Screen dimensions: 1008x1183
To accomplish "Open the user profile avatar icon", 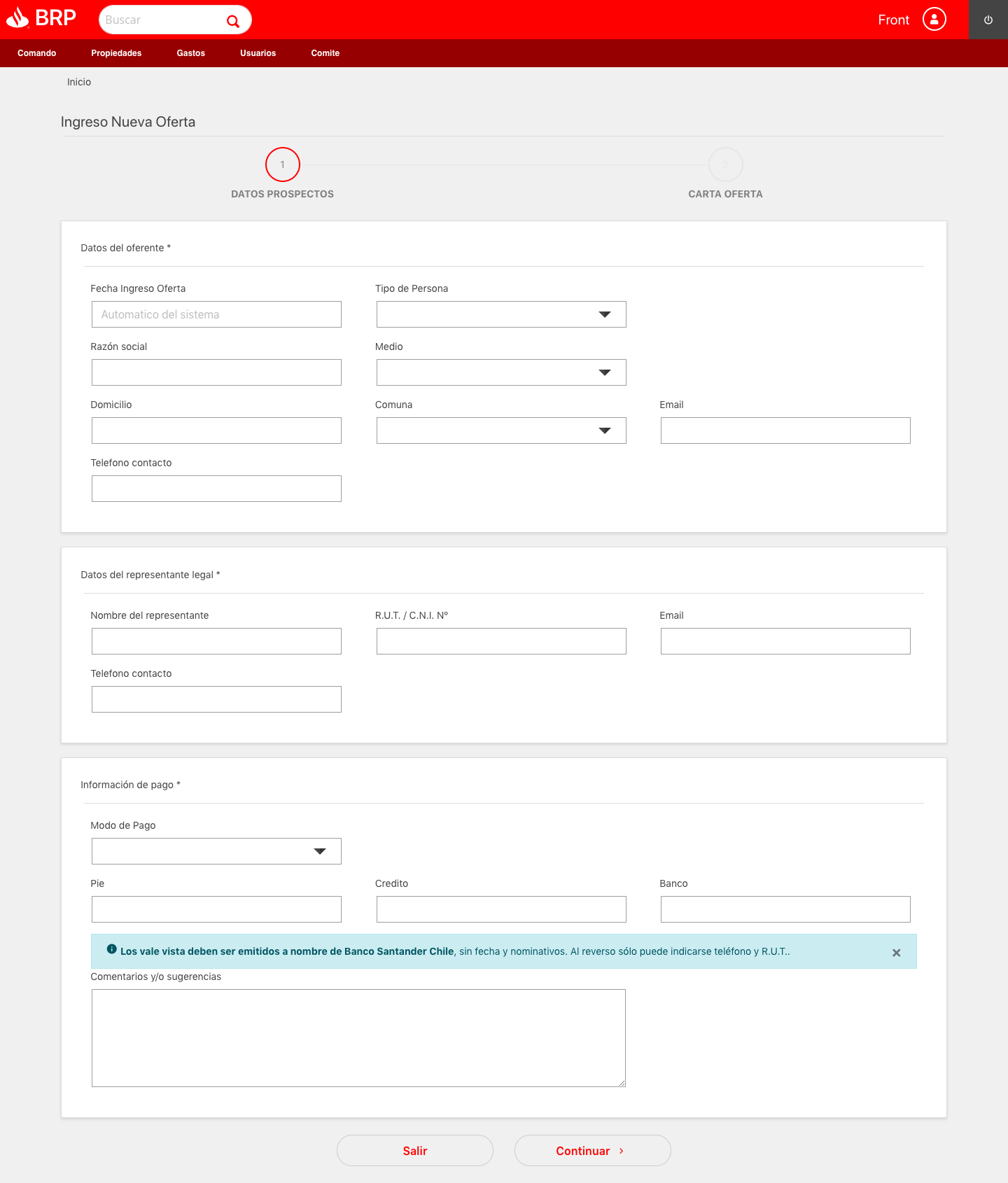I will [934, 20].
